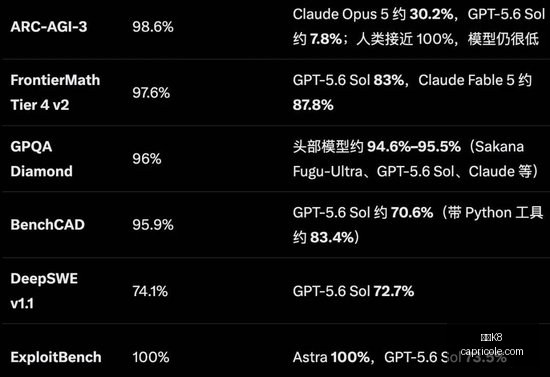Click the ARC-AGI-3 benchmark name

[49, 27]
